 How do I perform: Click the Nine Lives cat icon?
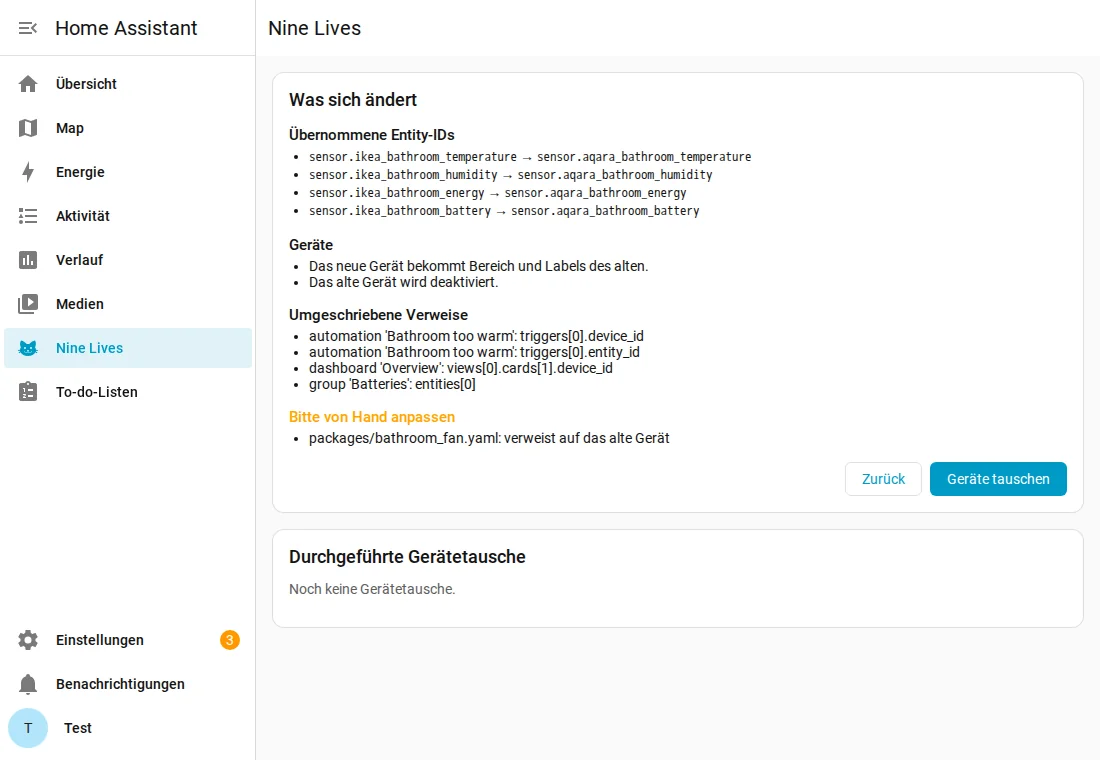[x=28, y=348]
